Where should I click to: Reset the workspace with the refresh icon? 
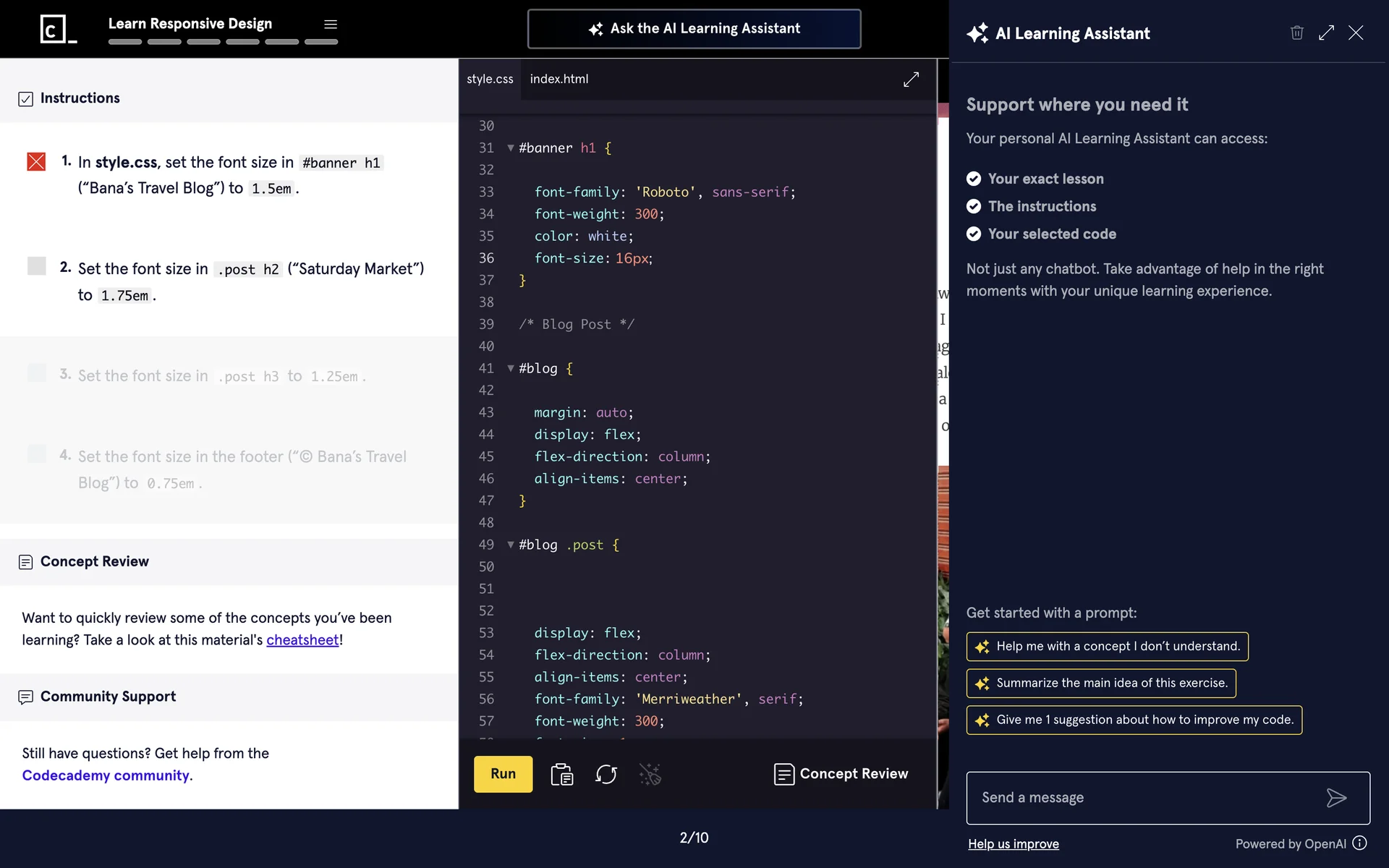coord(606,774)
